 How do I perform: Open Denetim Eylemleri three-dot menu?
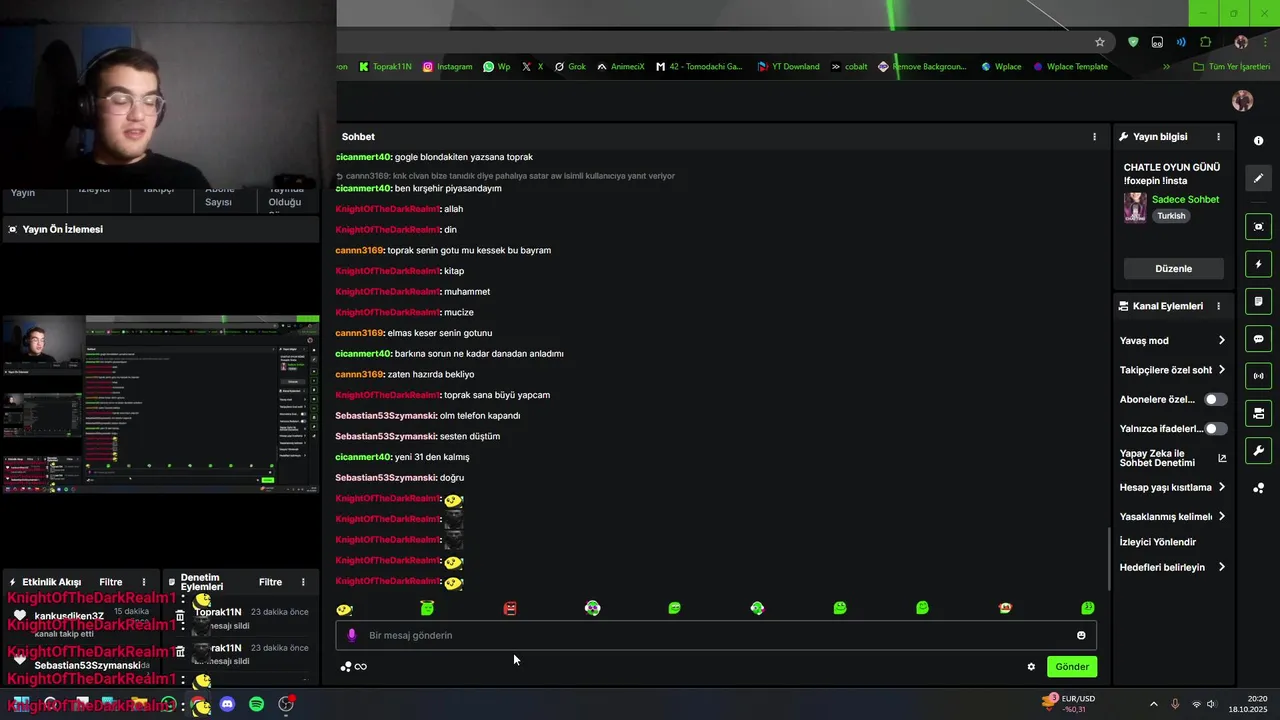coord(303,582)
